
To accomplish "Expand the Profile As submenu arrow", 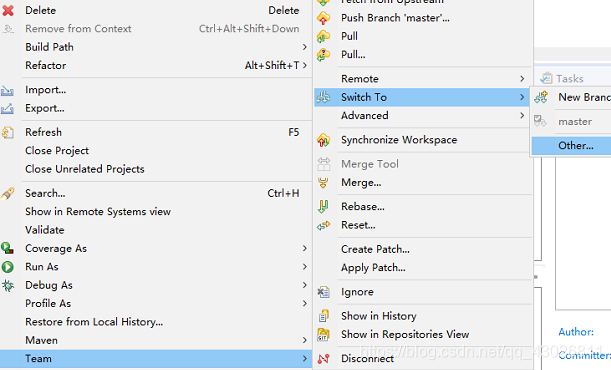I will [x=305, y=303].
